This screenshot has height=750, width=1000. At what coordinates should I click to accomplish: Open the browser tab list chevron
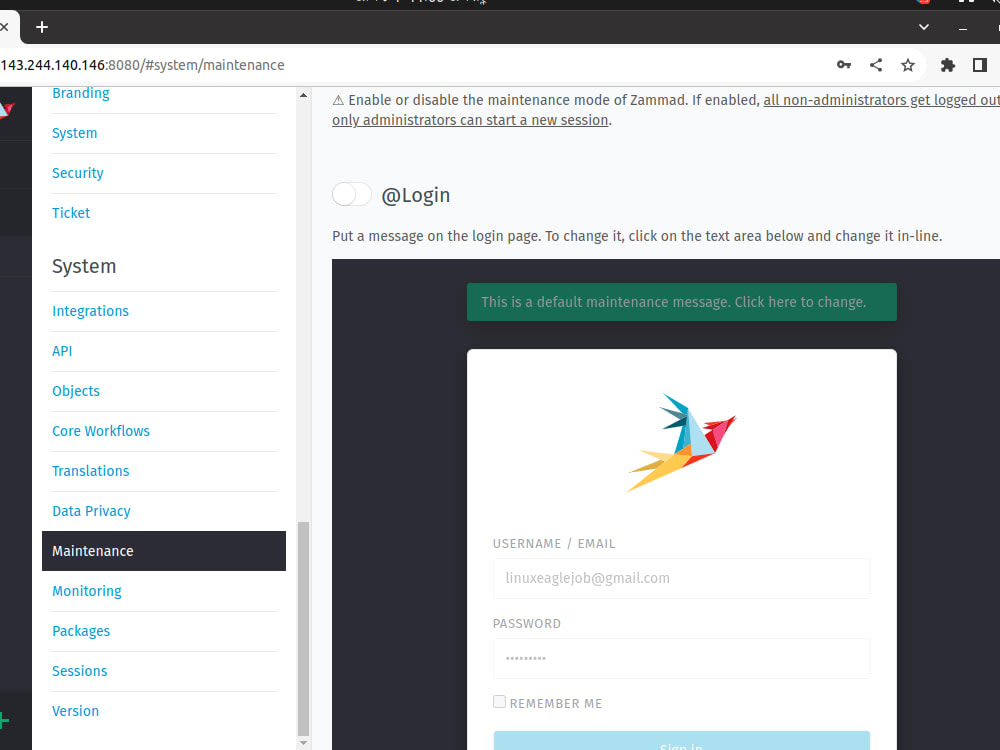tap(923, 27)
